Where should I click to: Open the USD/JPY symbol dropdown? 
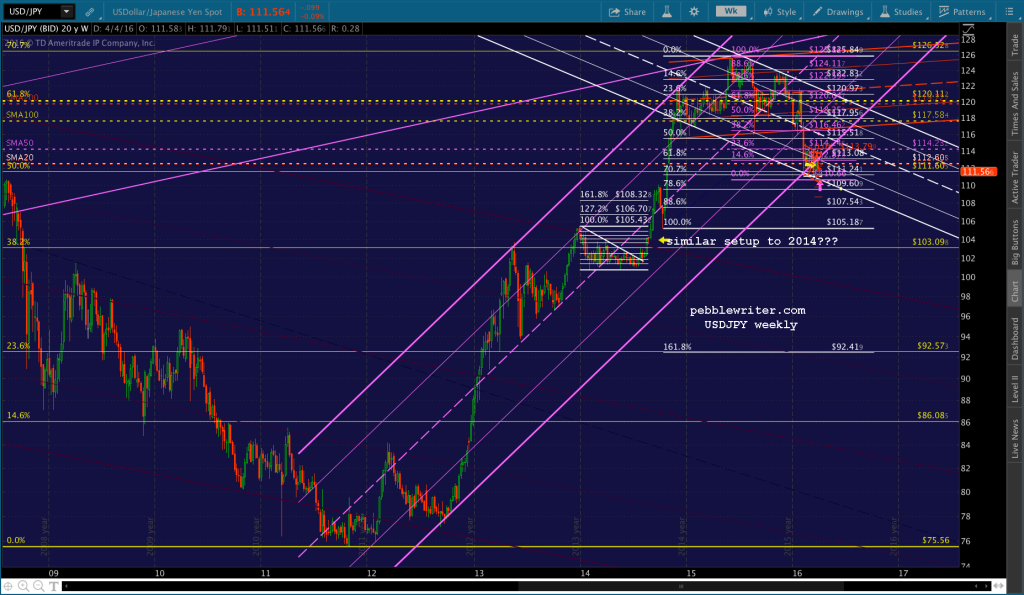click(66, 11)
